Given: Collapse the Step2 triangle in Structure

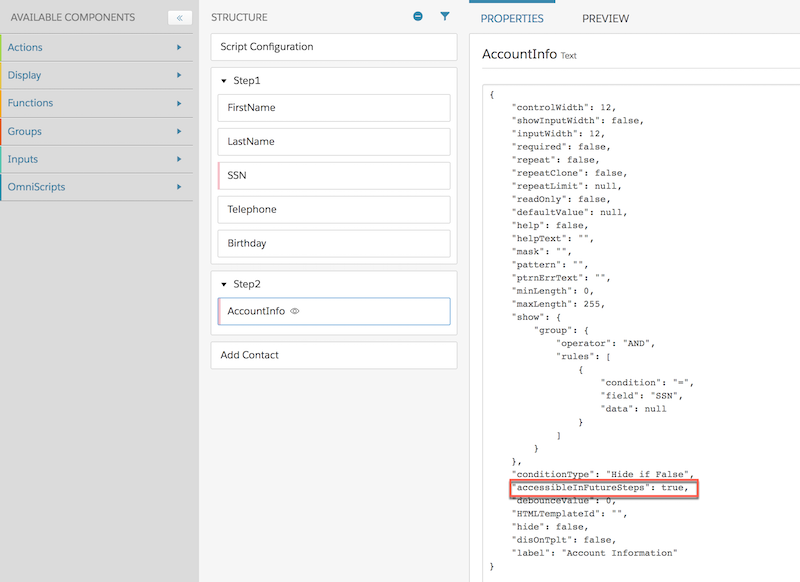Looking at the screenshot, I should (223, 285).
